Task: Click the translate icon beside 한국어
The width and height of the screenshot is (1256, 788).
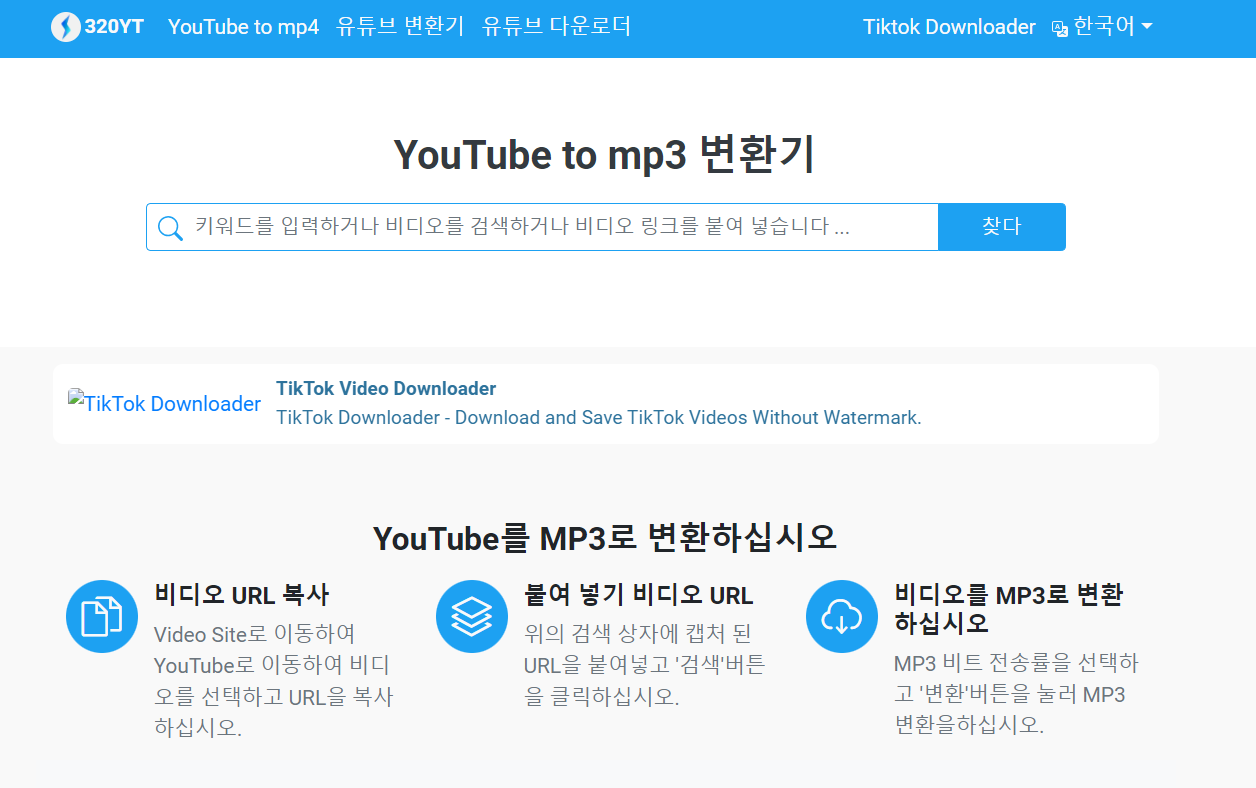Action: click(1058, 29)
